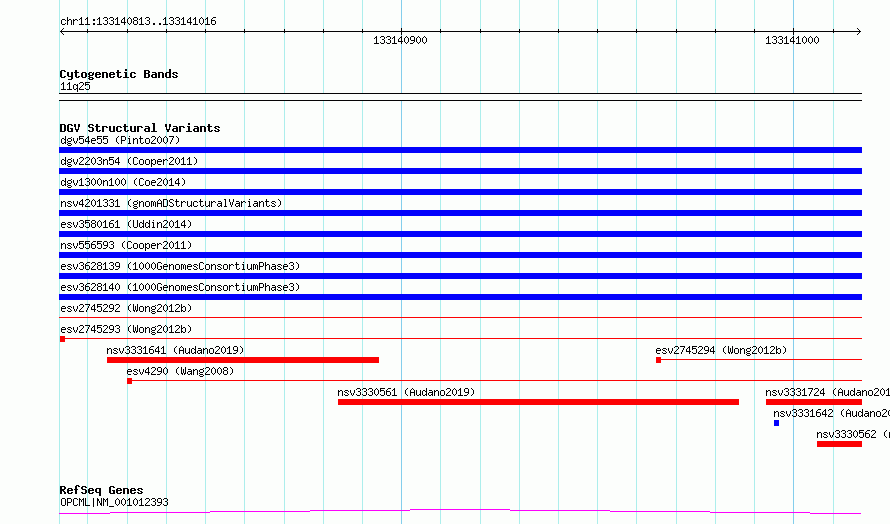
Task: Click the 133141000 ruler position label
Action: [792, 40]
